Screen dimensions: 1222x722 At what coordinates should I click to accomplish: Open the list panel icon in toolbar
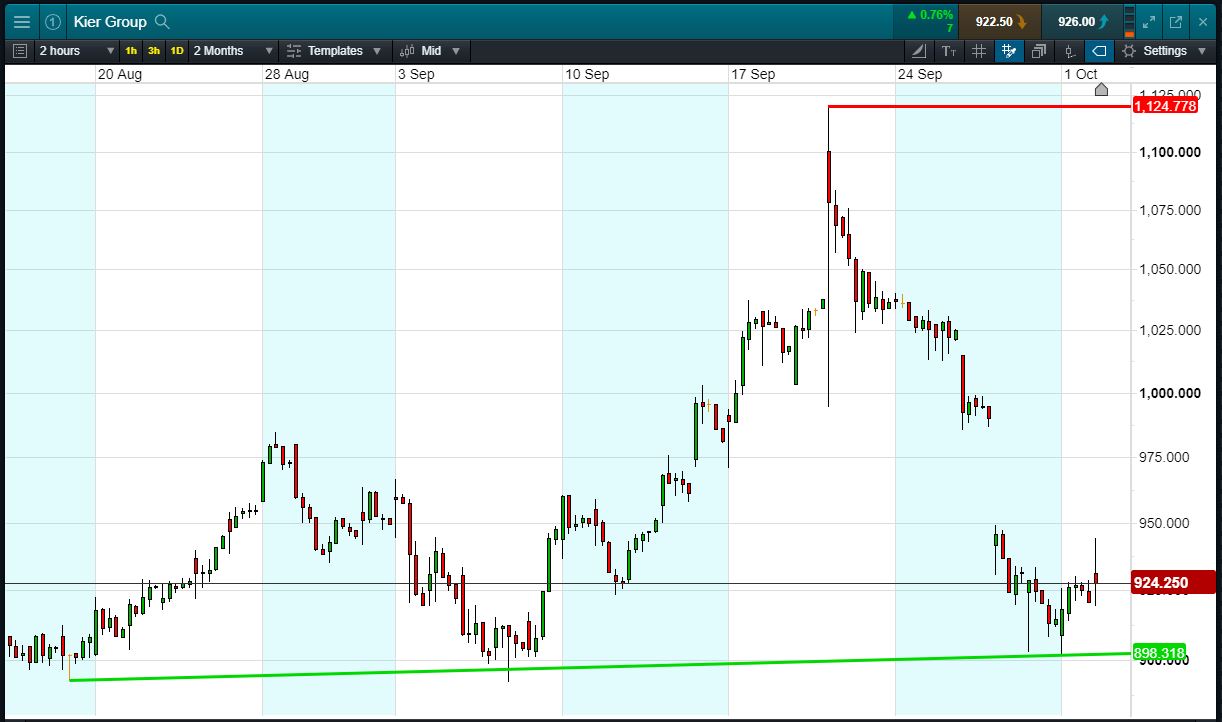point(21,51)
